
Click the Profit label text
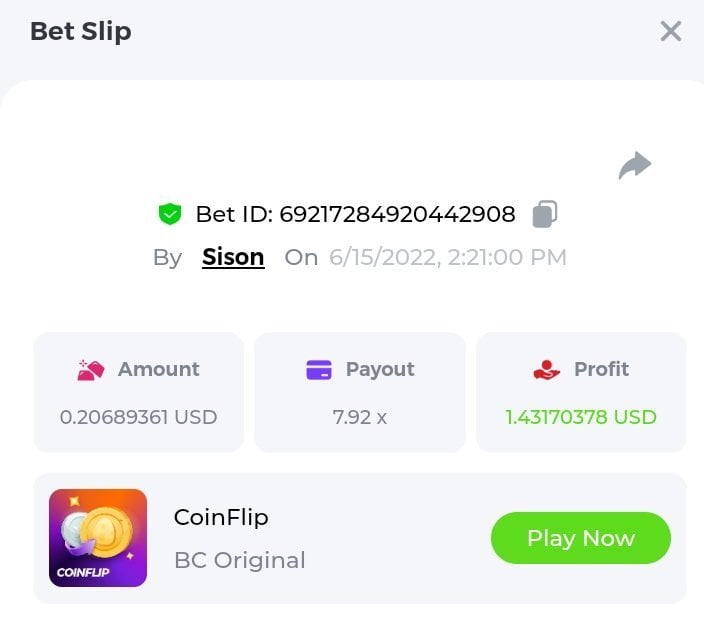click(x=601, y=369)
